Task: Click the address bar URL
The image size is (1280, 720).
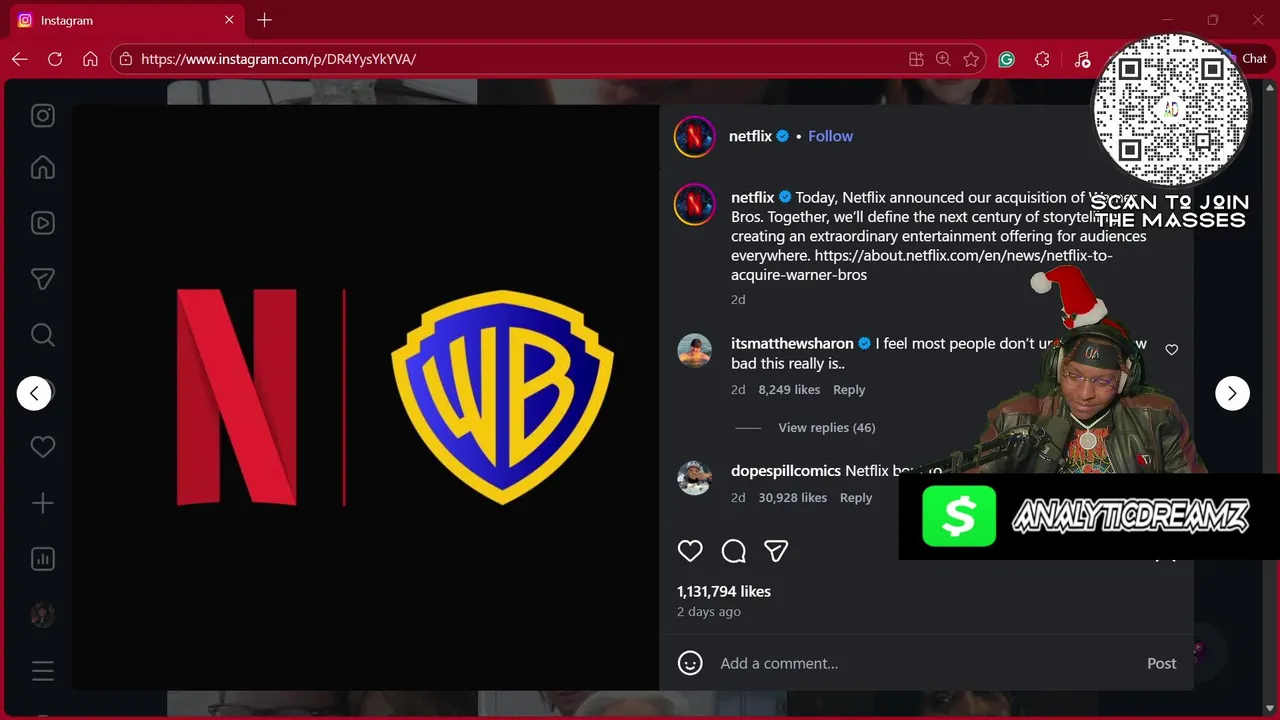Action: pyautogui.click(x=278, y=59)
